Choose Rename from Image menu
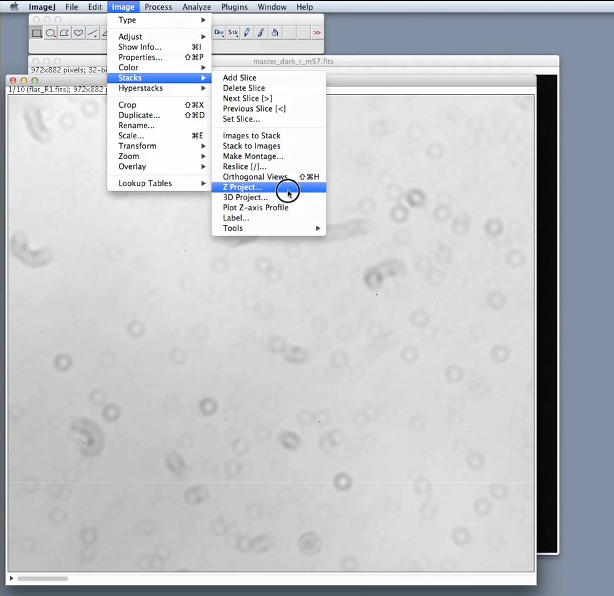 coord(159,125)
